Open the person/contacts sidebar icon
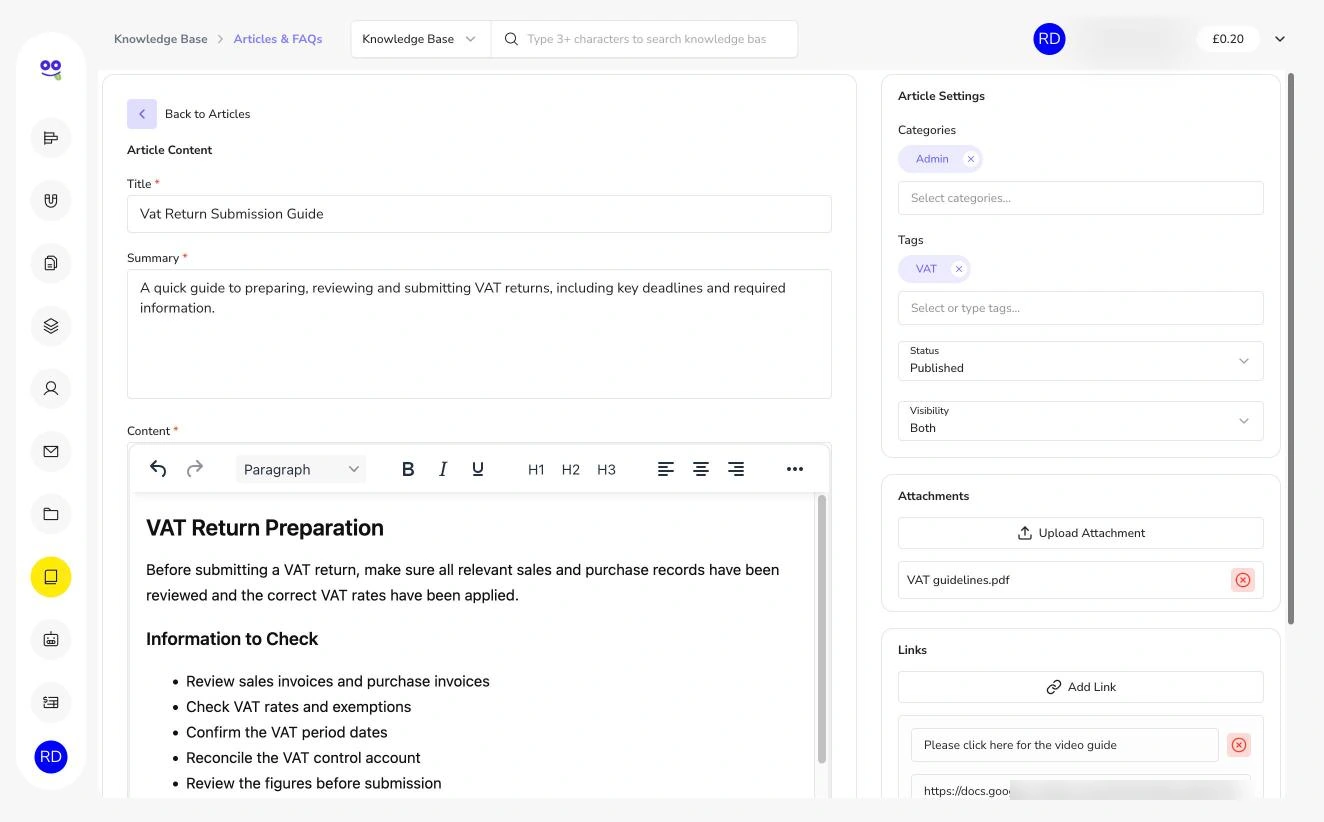 (51, 388)
